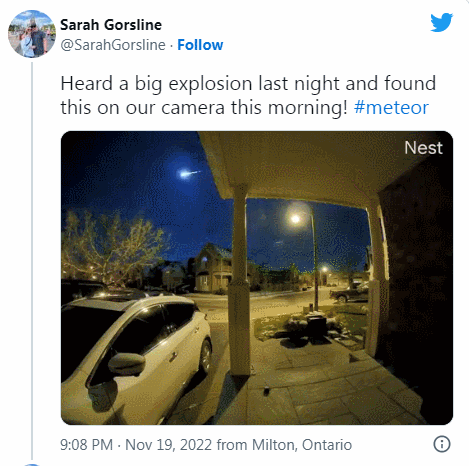Open the Milton, Ontario location link
This screenshot has height=466, width=469.
302,445
